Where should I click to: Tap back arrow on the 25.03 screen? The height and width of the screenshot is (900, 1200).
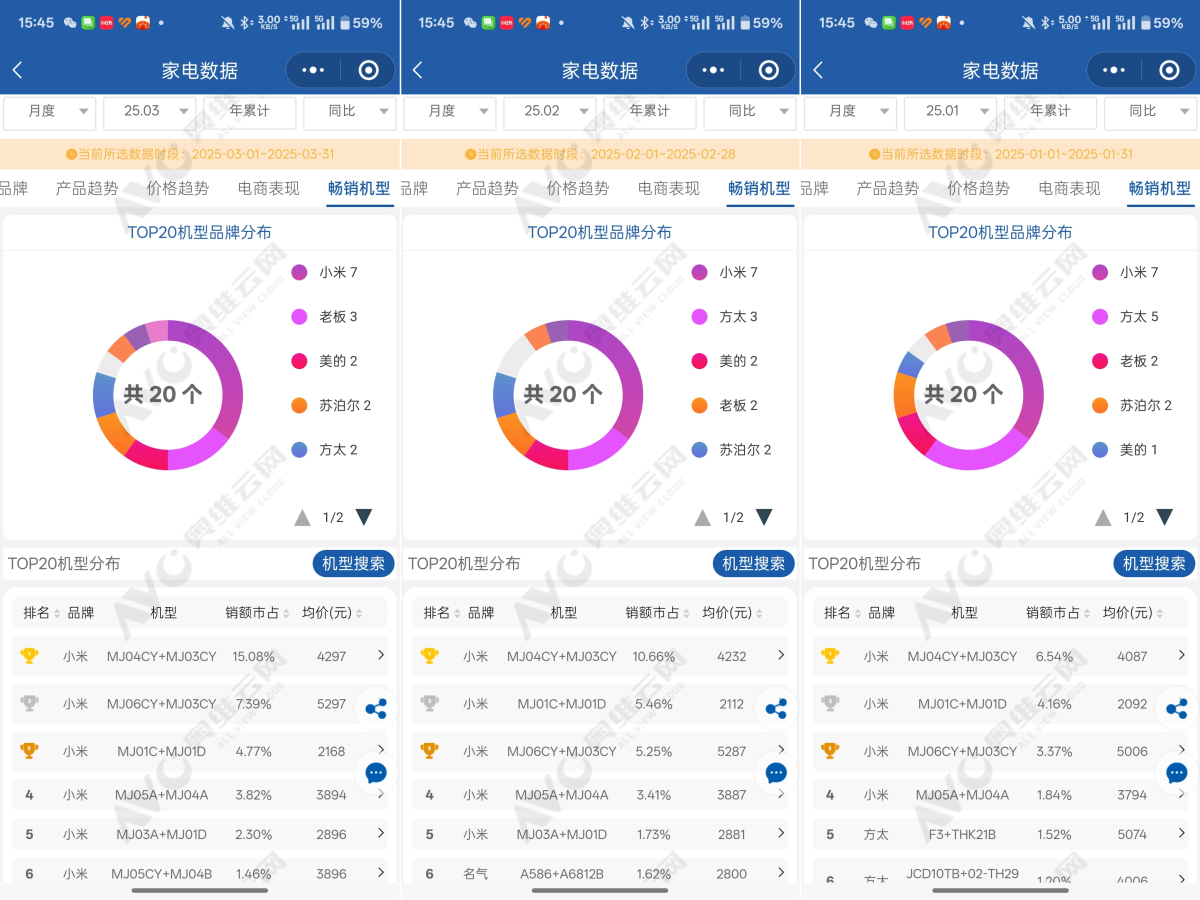pos(18,70)
